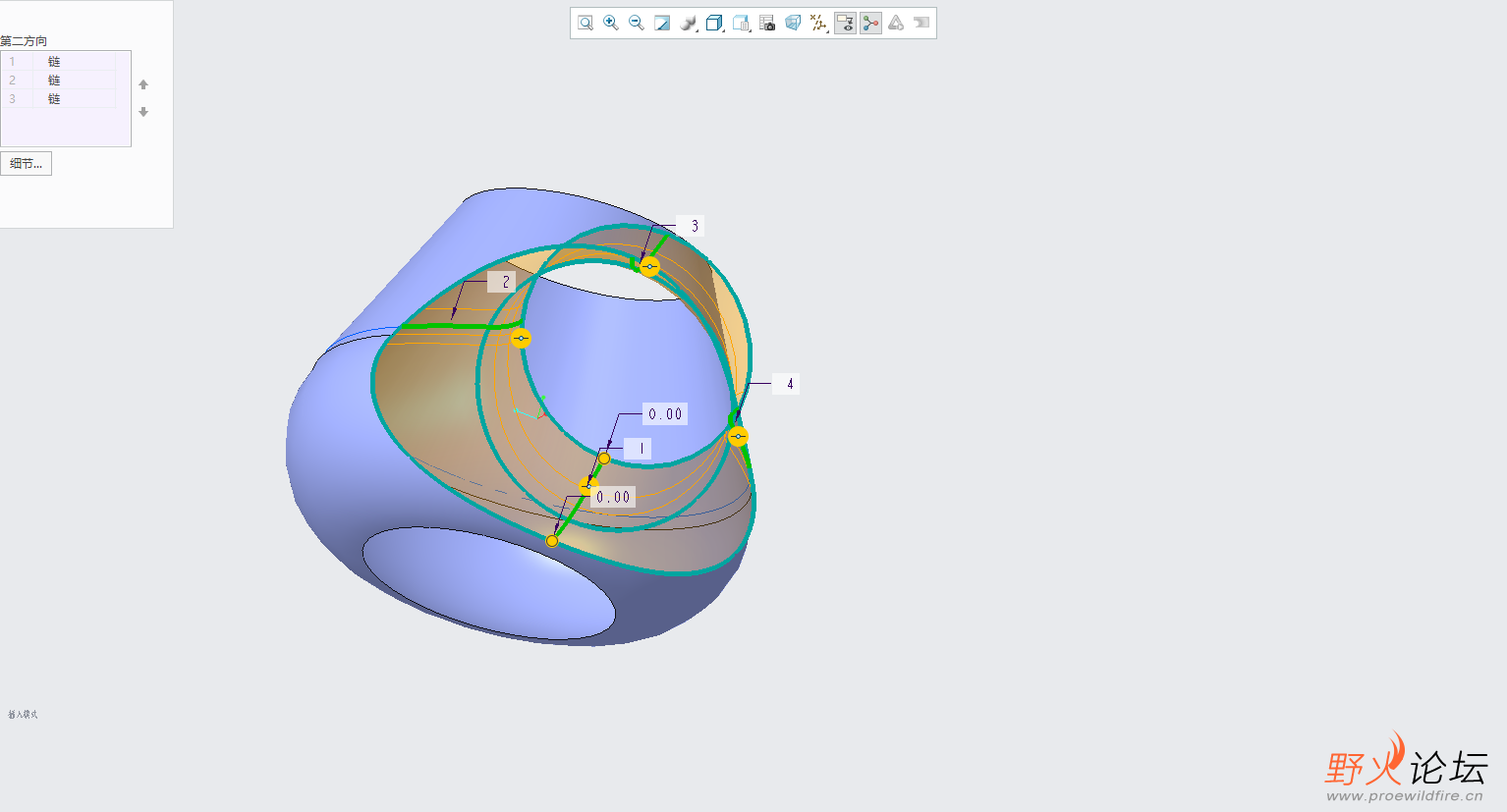Screen dimensions: 1507x812
Task: Toggle the perspective view icon
Action: point(793,23)
